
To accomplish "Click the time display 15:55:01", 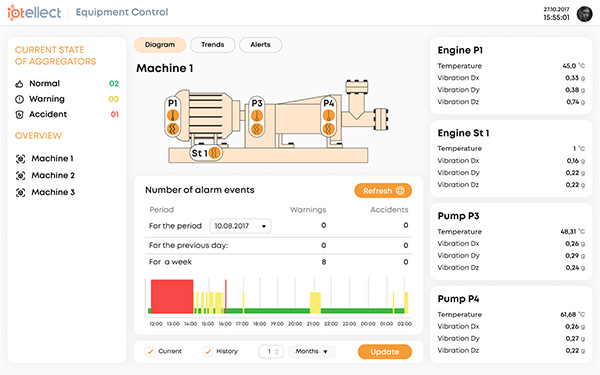I will click(556, 18).
